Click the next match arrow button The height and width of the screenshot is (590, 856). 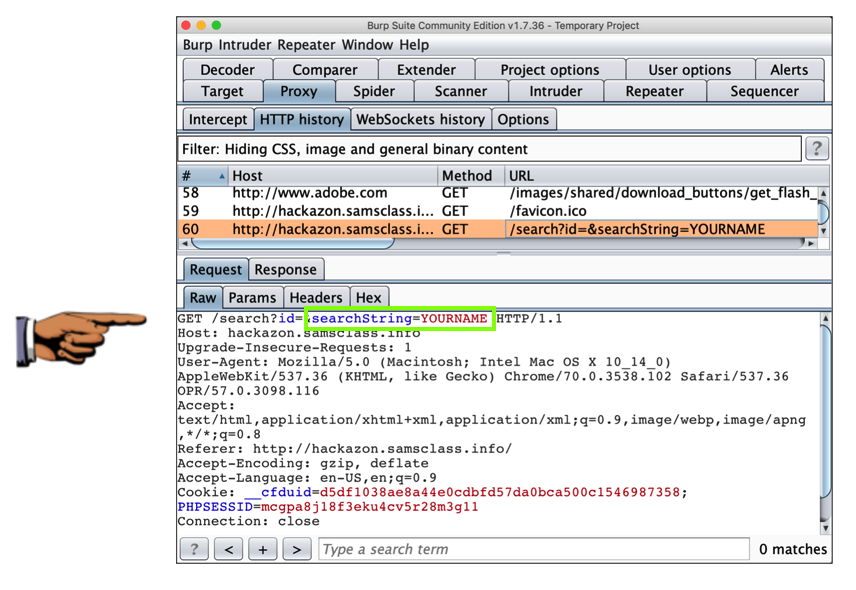296,549
